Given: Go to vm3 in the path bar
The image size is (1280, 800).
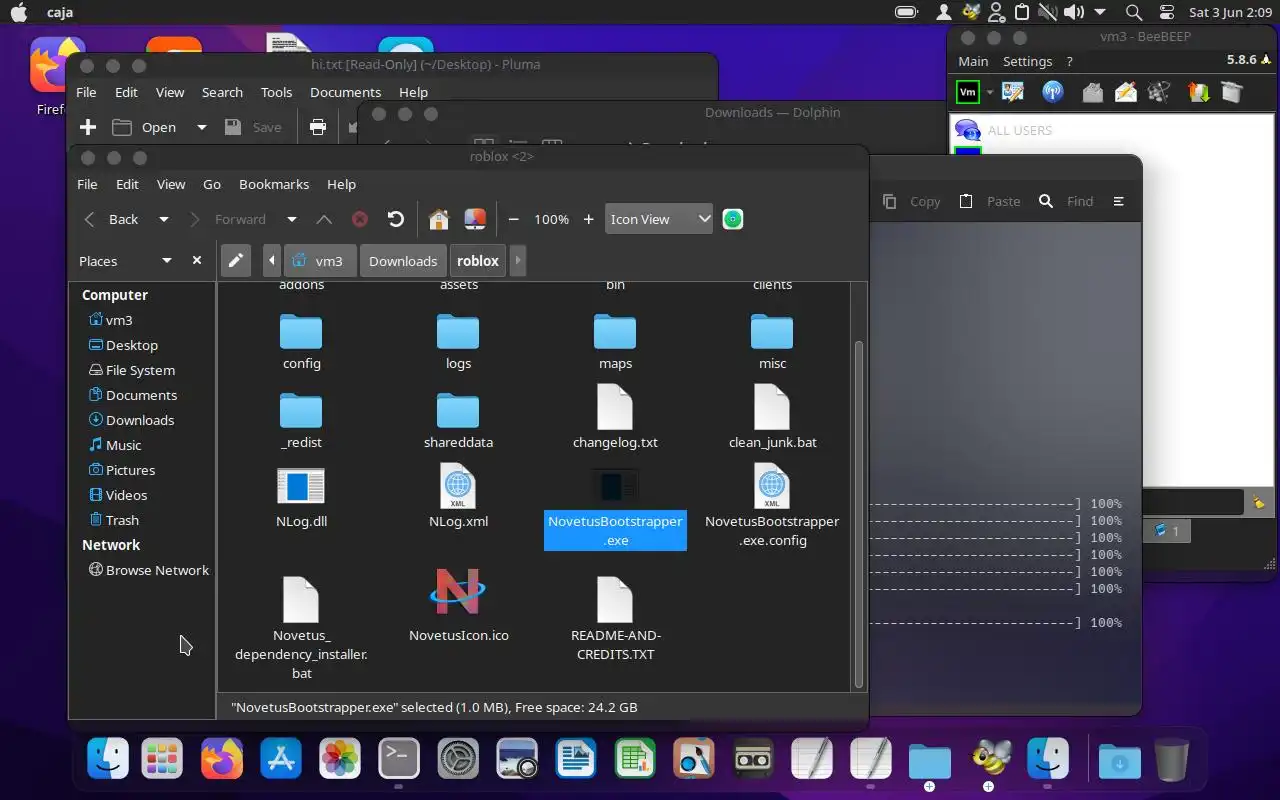Looking at the screenshot, I should pyautogui.click(x=318, y=261).
